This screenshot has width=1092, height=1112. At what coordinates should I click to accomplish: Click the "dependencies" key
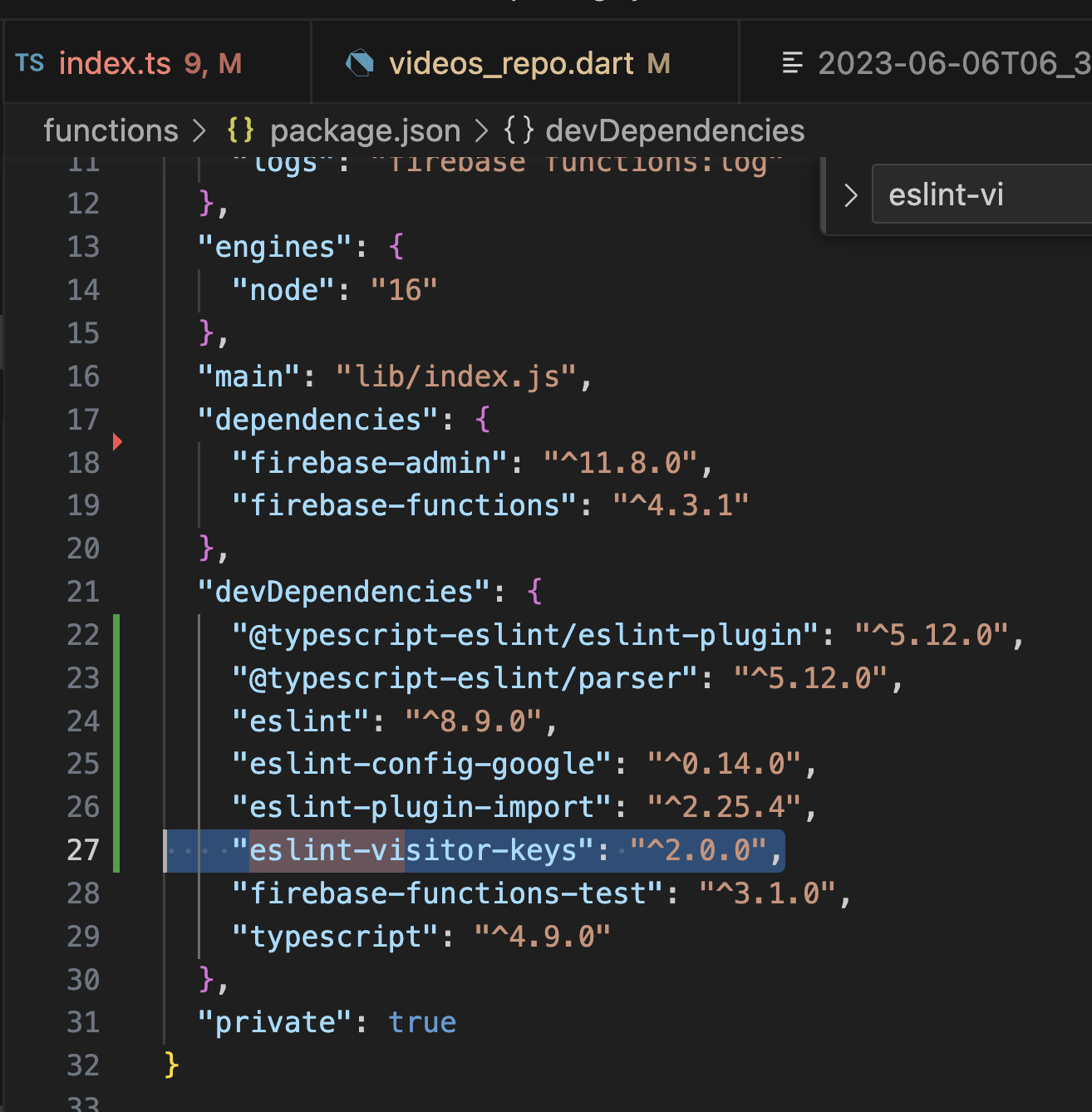click(318, 420)
